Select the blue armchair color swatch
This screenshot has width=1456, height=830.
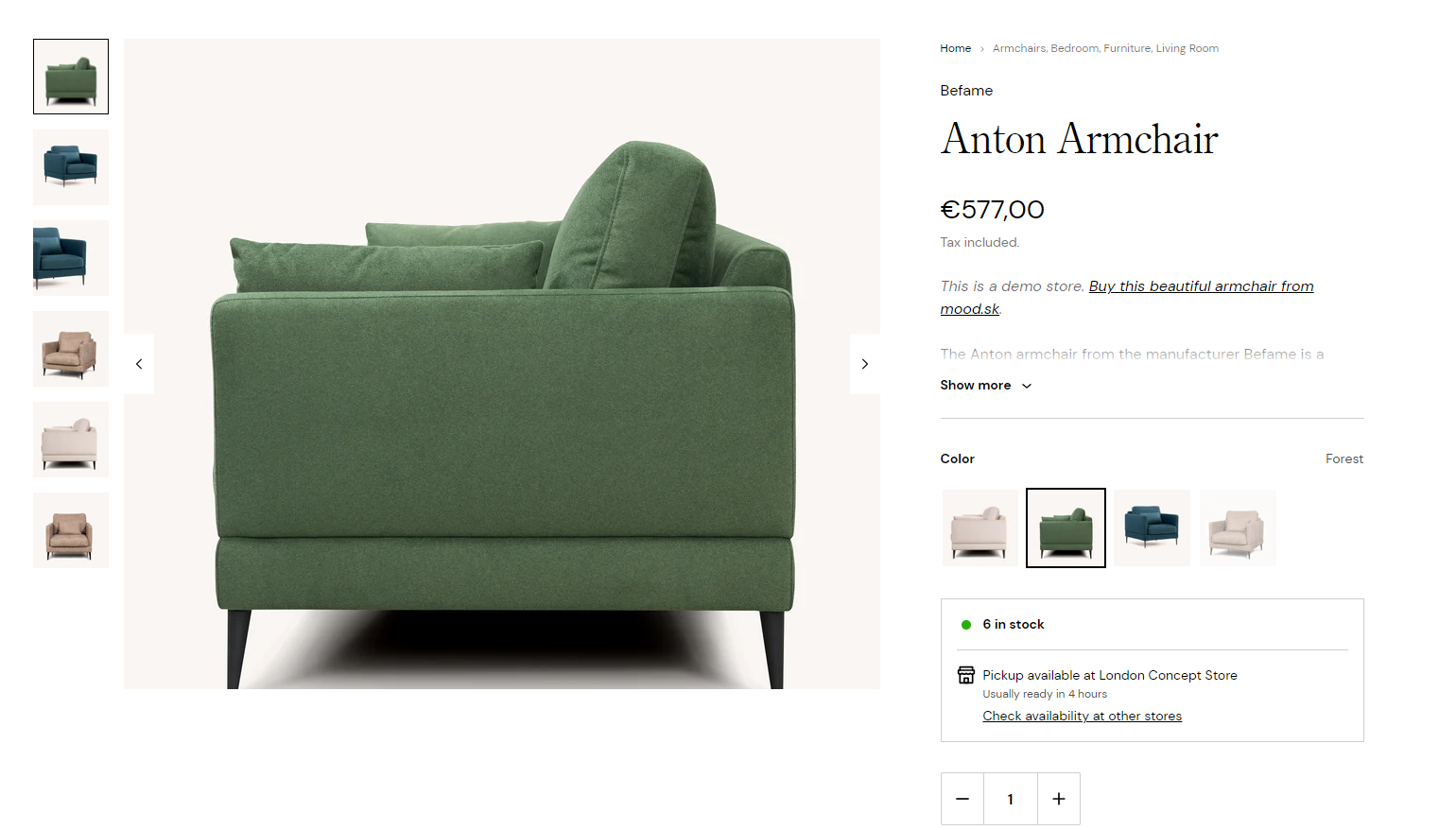click(x=1152, y=527)
